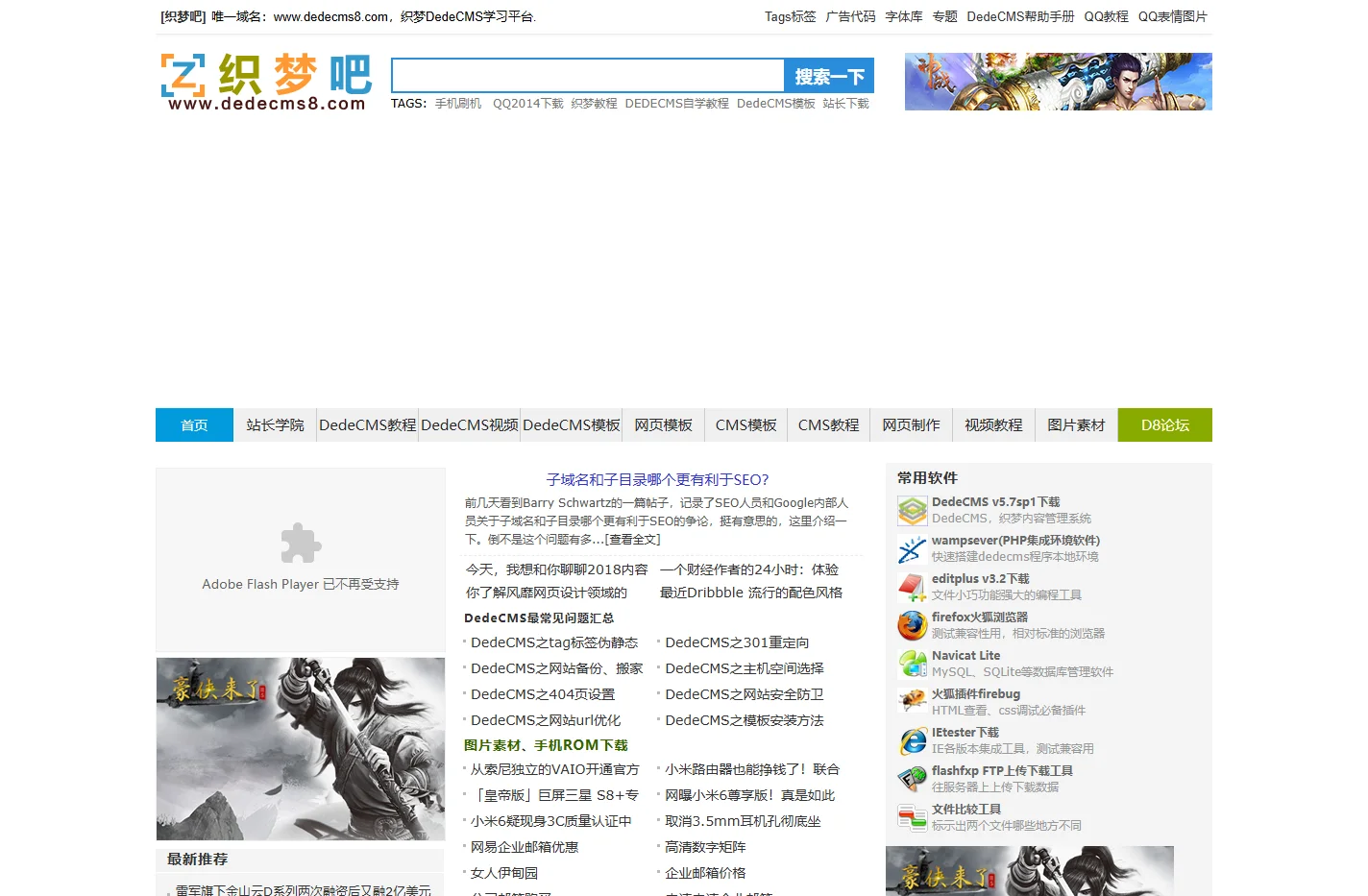The width and height of the screenshot is (1368, 896).
Task: Click the 织梦教程 tag link
Action: (594, 104)
